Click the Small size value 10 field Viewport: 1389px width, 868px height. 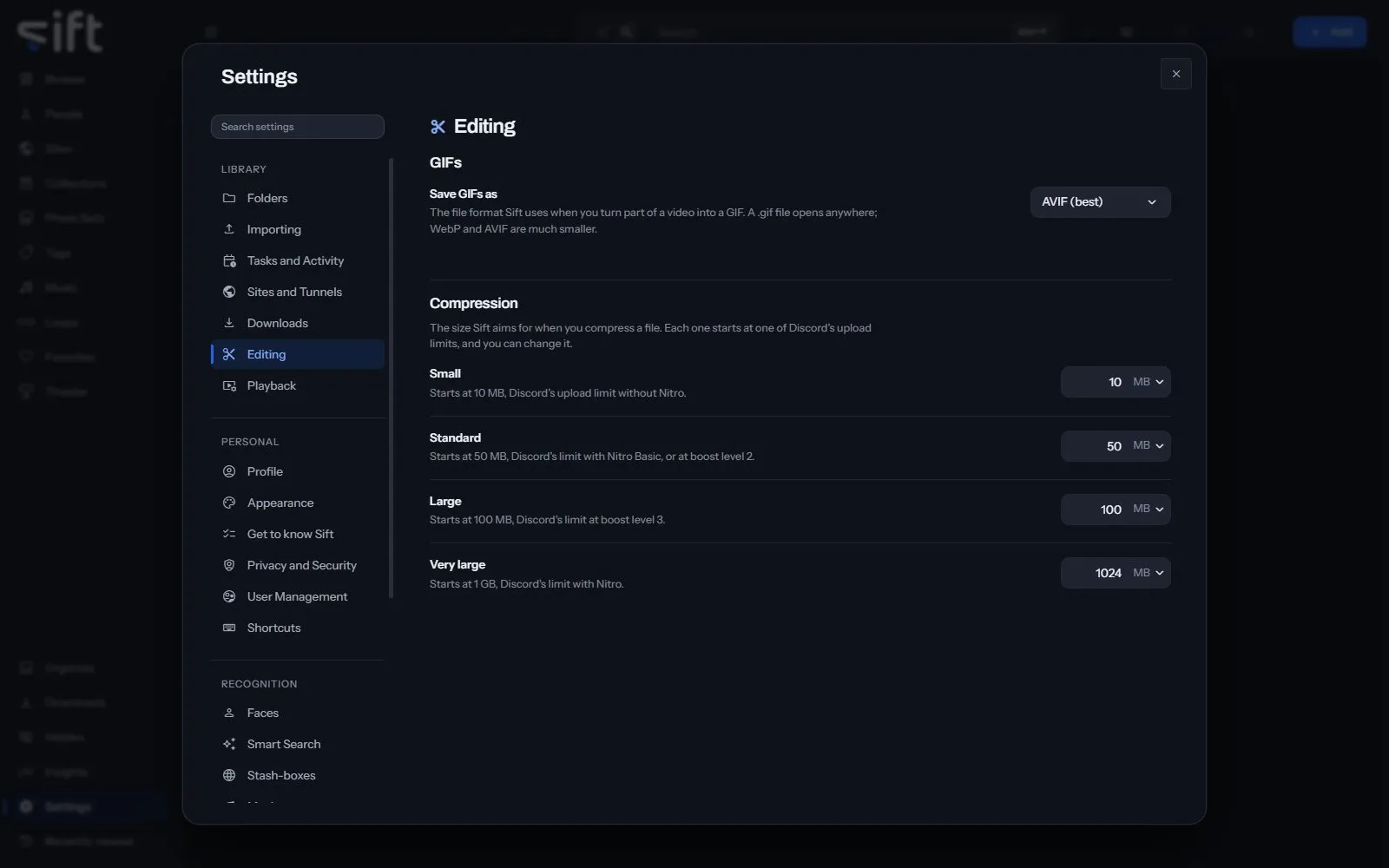1096,382
